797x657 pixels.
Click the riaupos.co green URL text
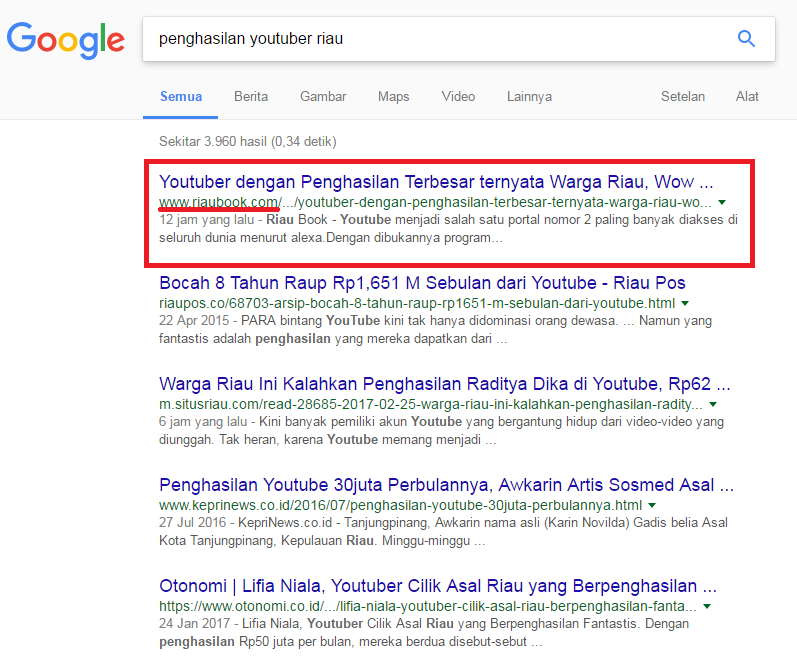pos(417,303)
